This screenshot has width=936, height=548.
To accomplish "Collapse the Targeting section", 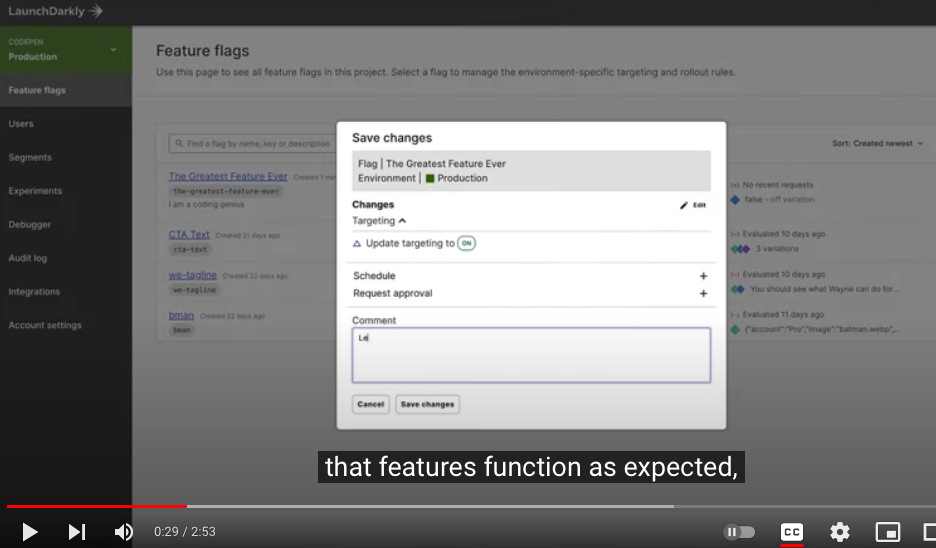I will tap(379, 220).
